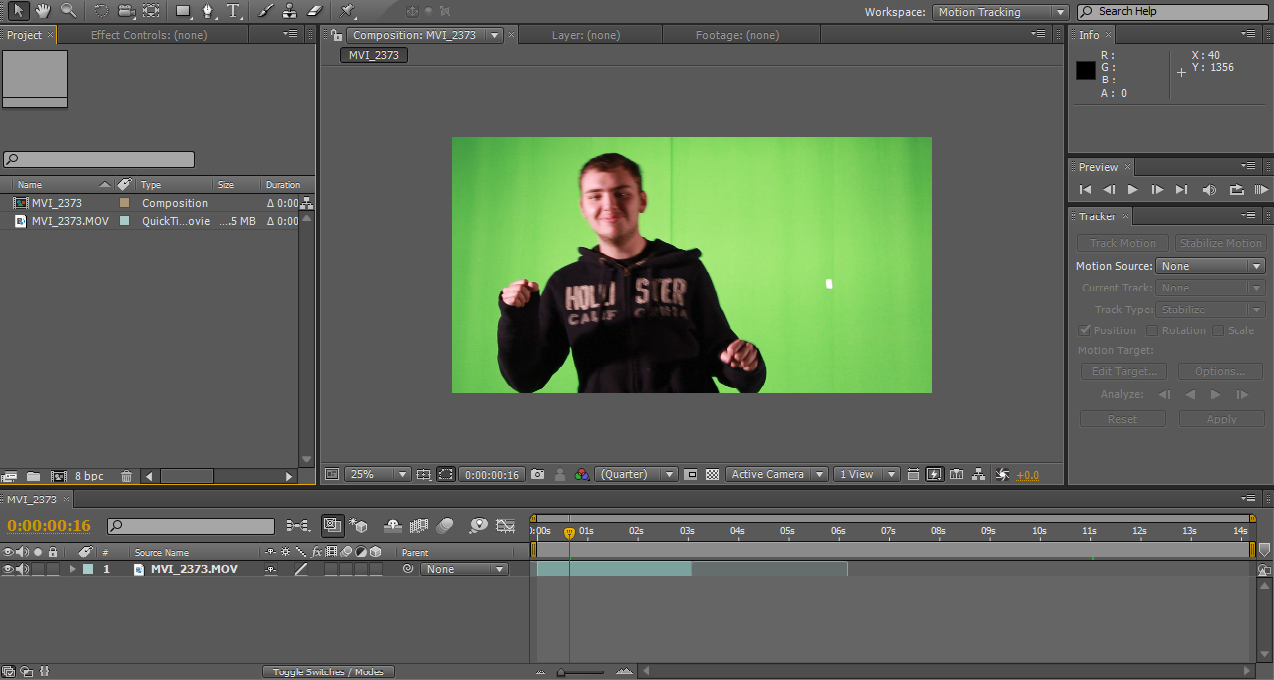Open the Motion Source dropdown
Image resolution: width=1274 pixels, height=680 pixels.
1210,265
